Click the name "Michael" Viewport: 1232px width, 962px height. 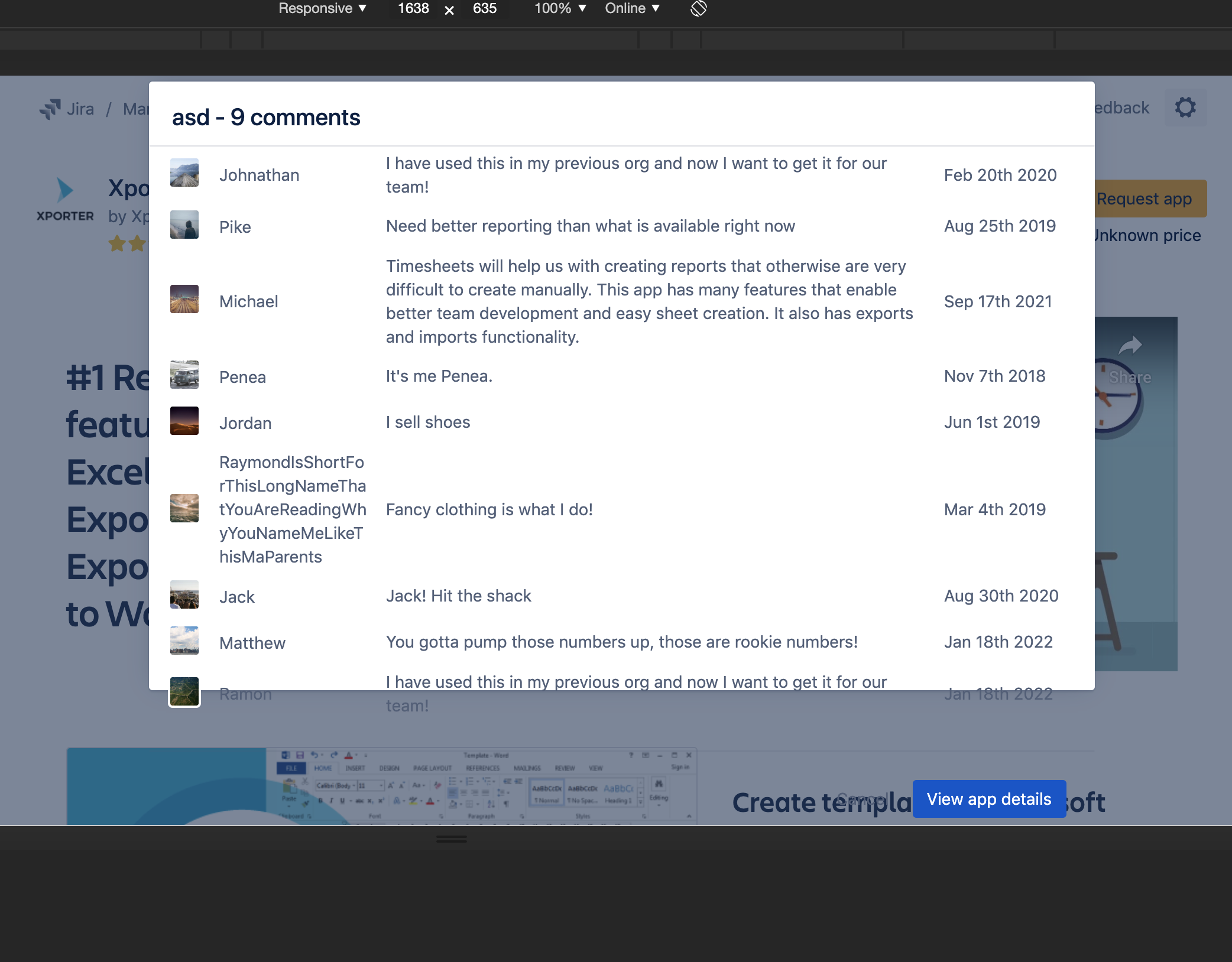[248, 301]
